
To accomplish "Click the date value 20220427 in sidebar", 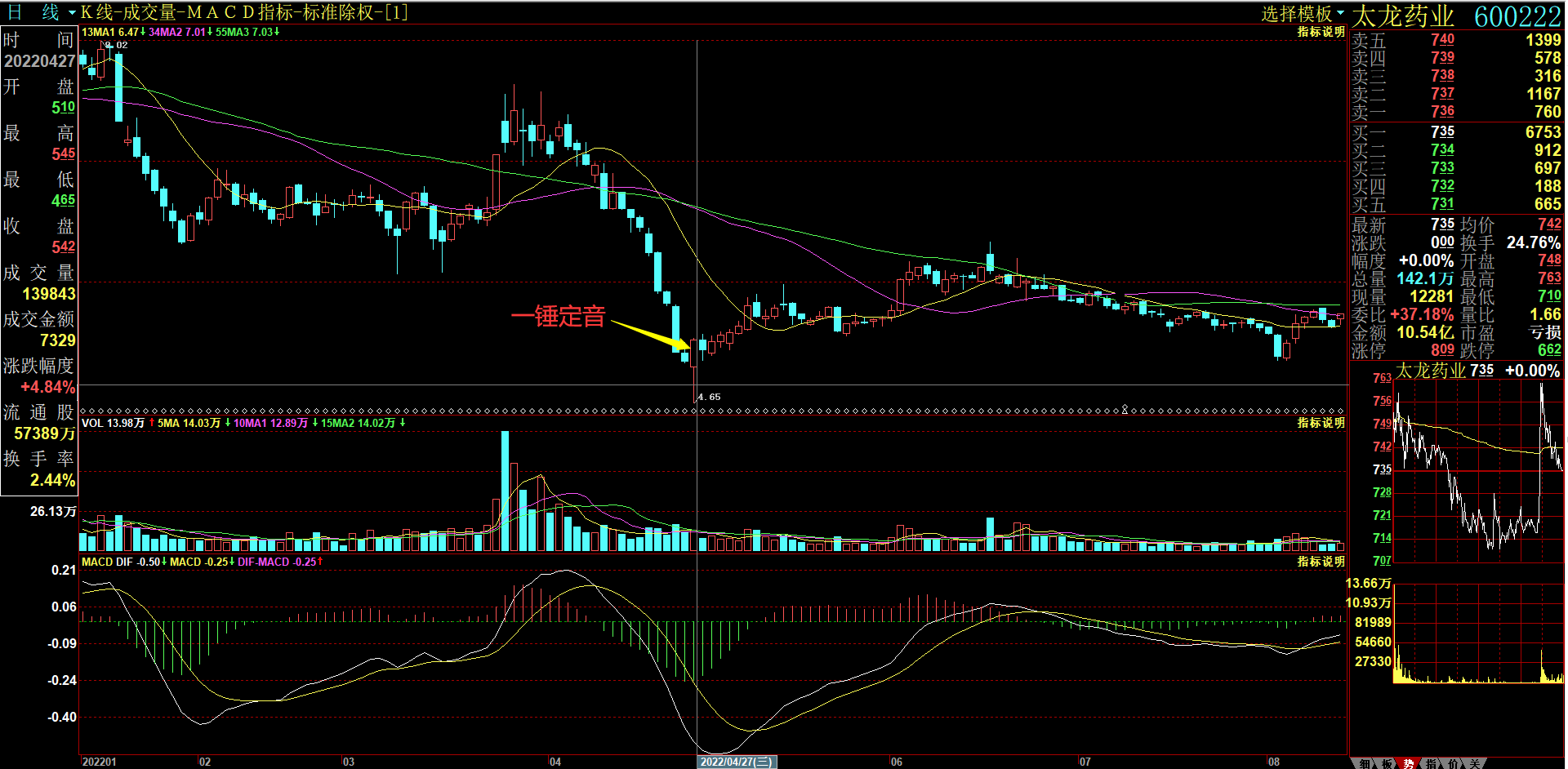I will [x=39, y=61].
